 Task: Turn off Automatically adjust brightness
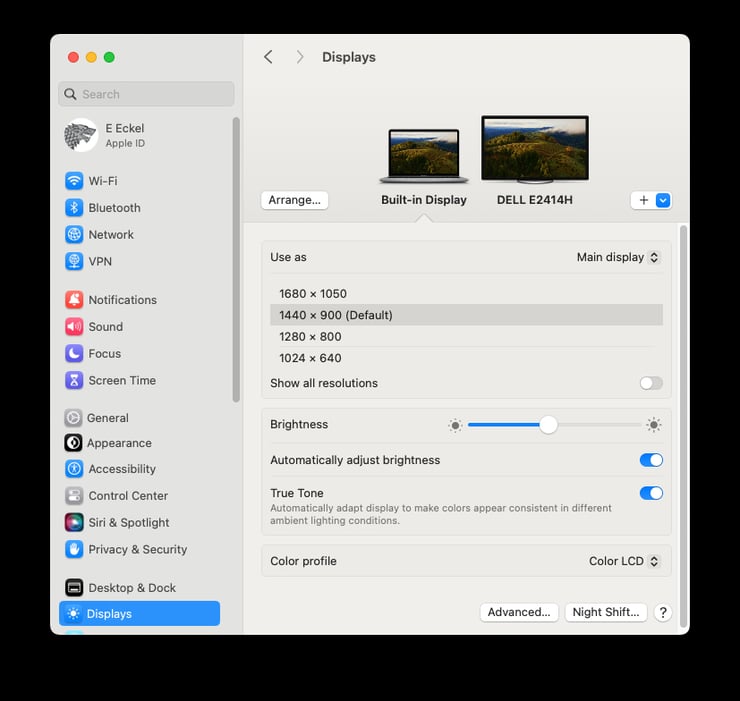(650, 460)
